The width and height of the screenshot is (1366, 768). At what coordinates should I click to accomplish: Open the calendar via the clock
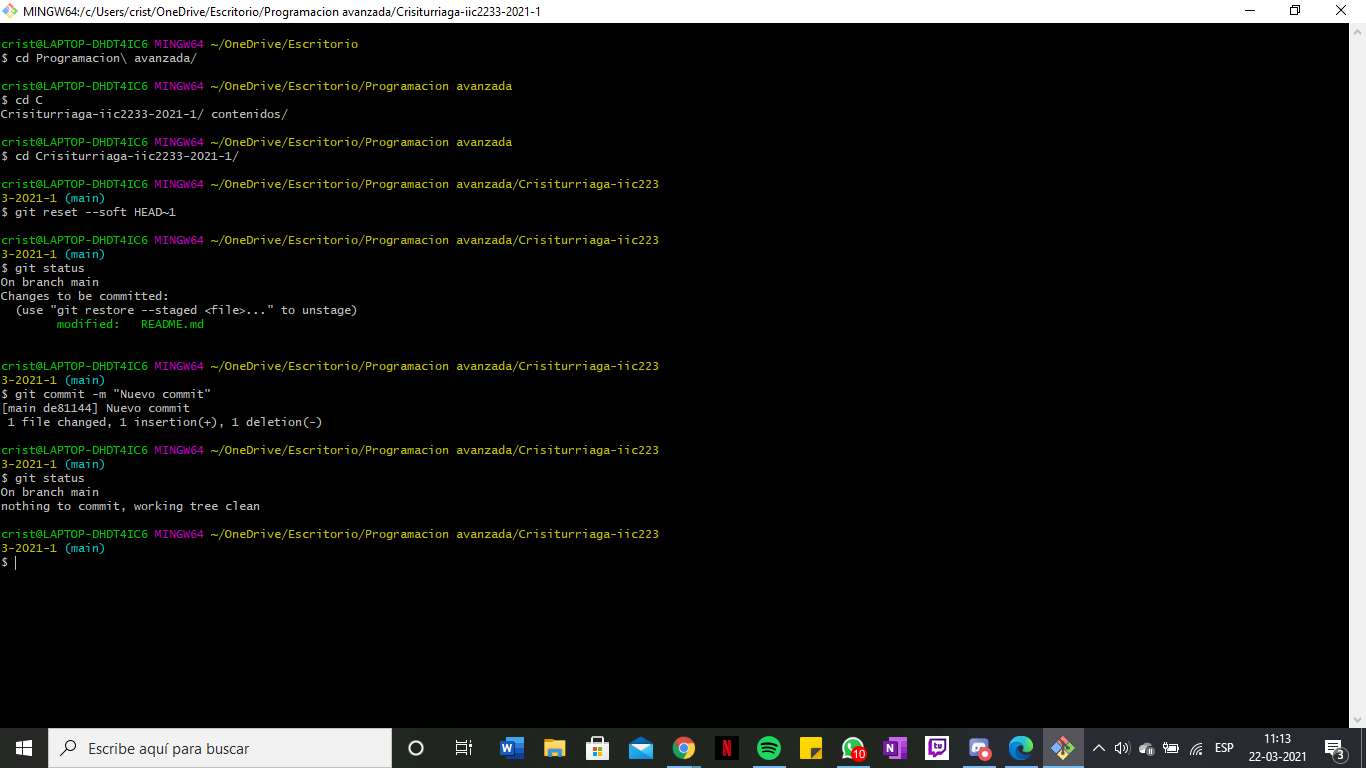[1277, 747]
